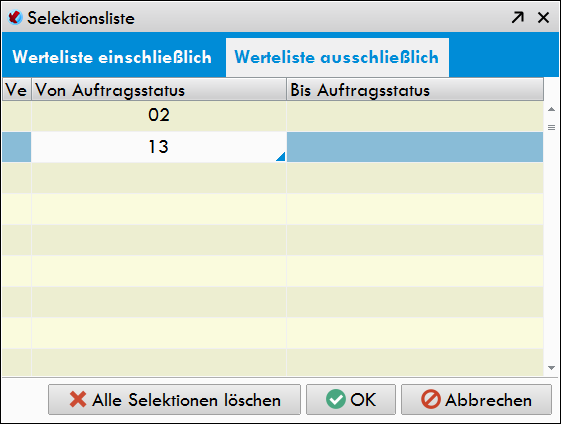The height and width of the screenshot is (424, 561).
Task: Click the red application logo icon
Action: point(15,17)
